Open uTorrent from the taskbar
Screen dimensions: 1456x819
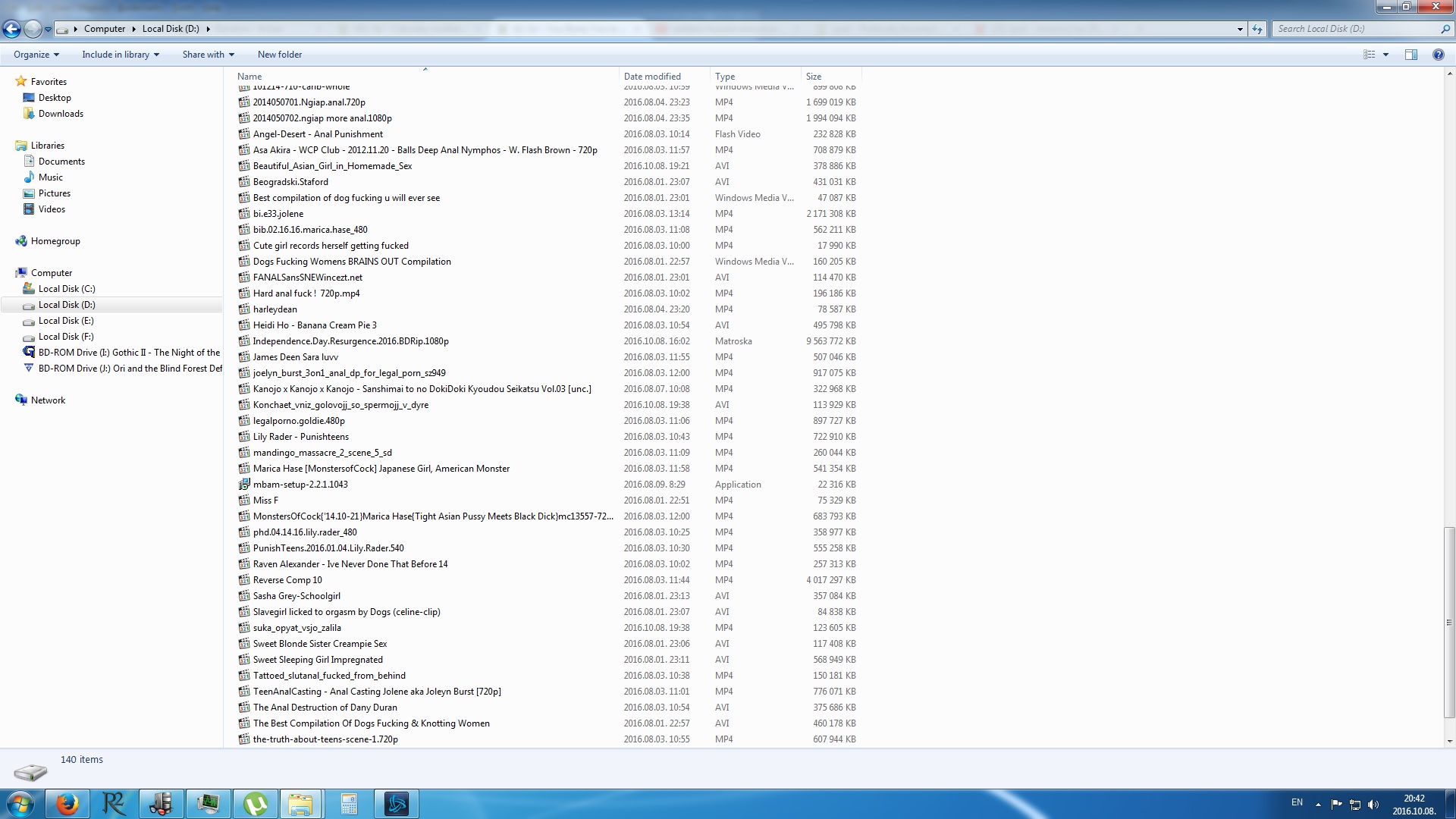(x=256, y=804)
